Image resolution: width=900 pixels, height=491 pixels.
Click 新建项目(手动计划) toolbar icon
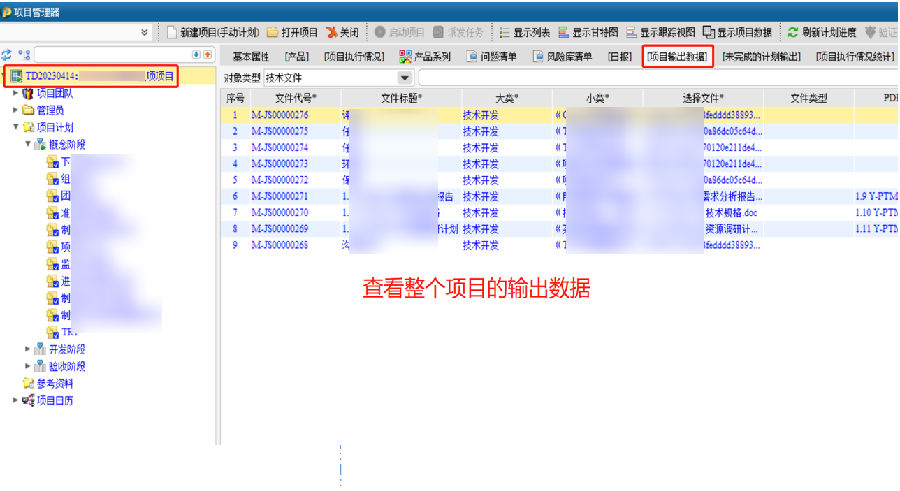(x=173, y=32)
